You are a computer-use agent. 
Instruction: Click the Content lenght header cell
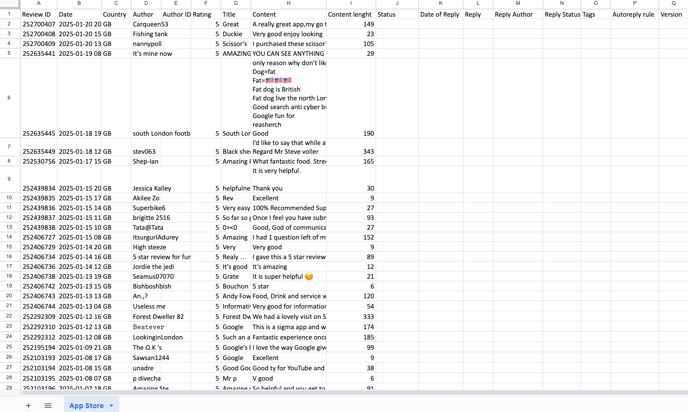pos(351,14)
